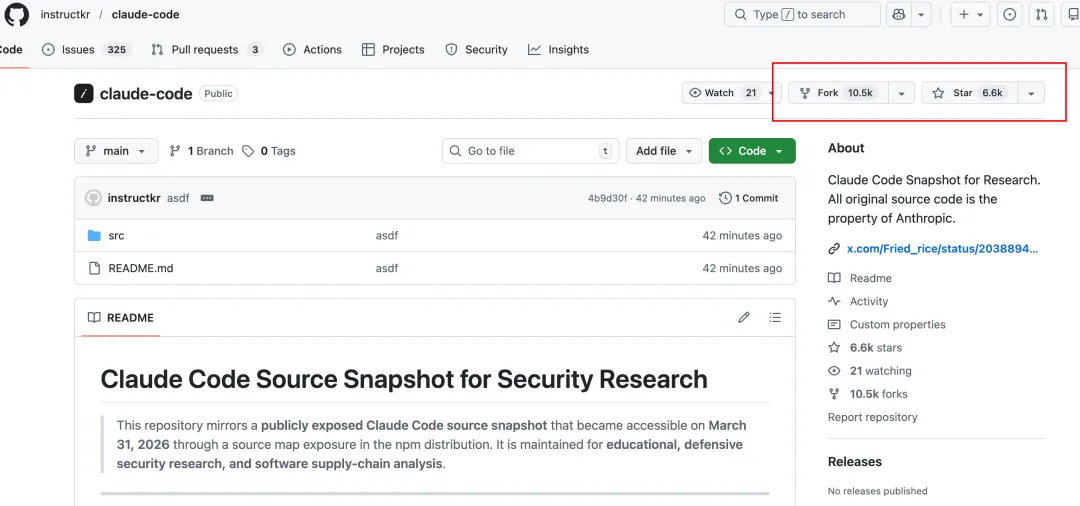Open the issues icon in top header
The image size is (1080, 506).
(x=1009, y=15)
